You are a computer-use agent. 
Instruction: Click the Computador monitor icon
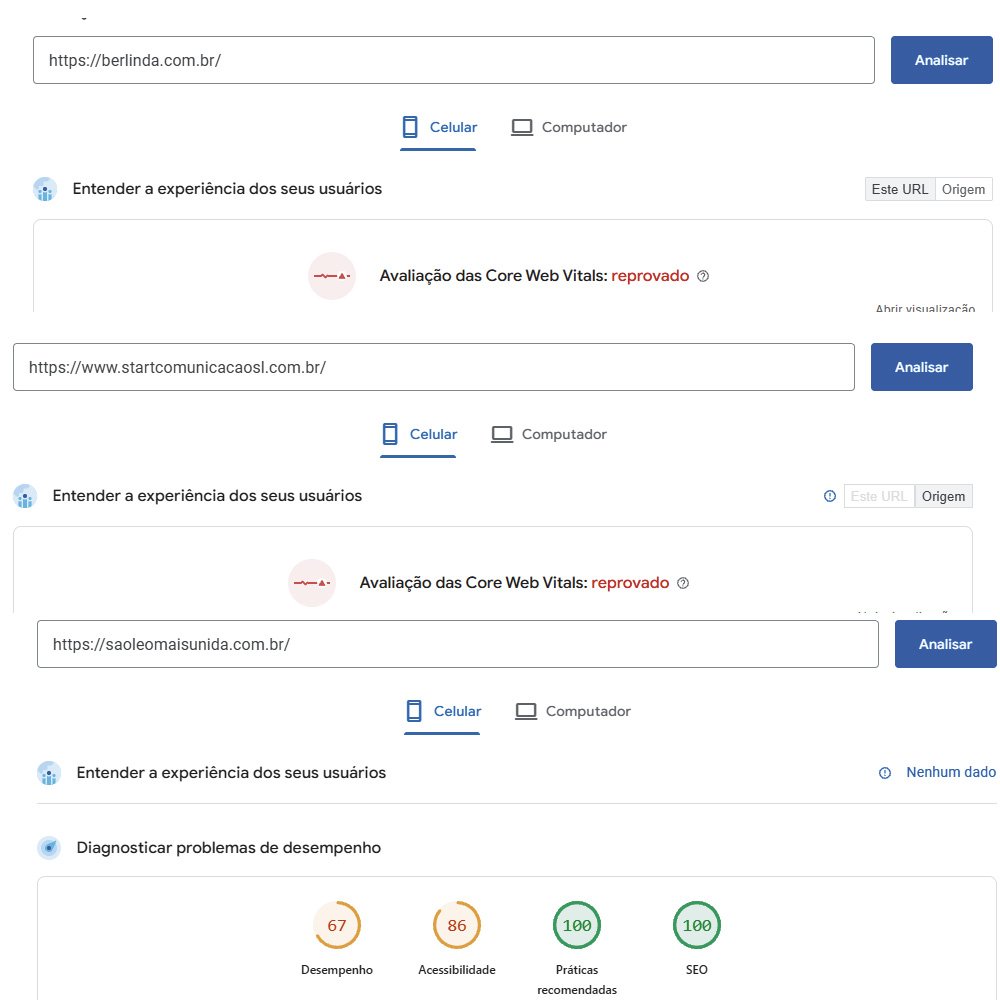[521, 127]
